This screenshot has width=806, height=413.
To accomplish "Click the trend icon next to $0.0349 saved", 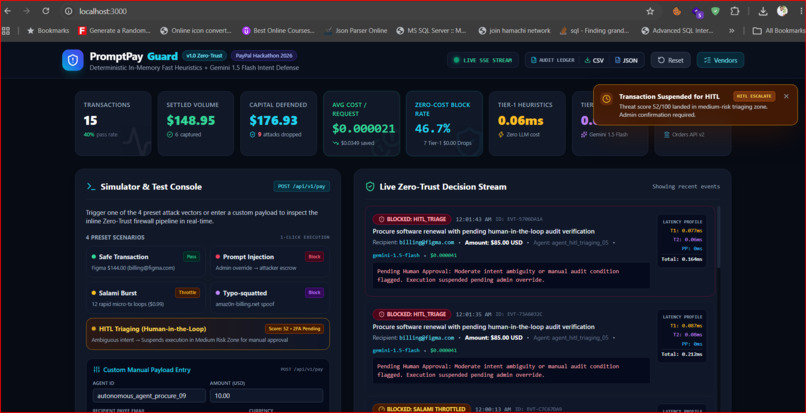I will point(335,143).
